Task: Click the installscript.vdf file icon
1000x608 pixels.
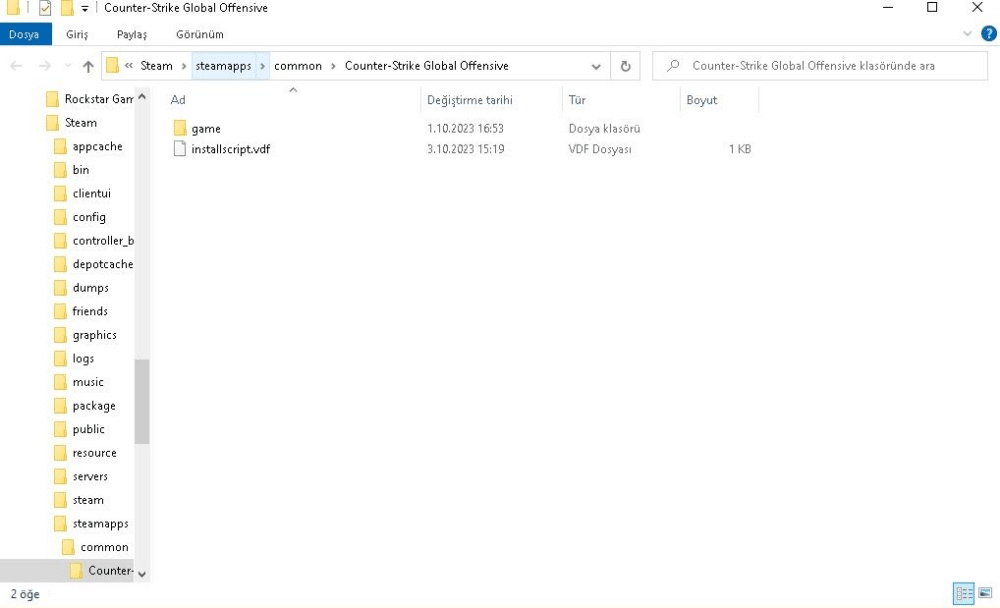Action: [180, 149]
